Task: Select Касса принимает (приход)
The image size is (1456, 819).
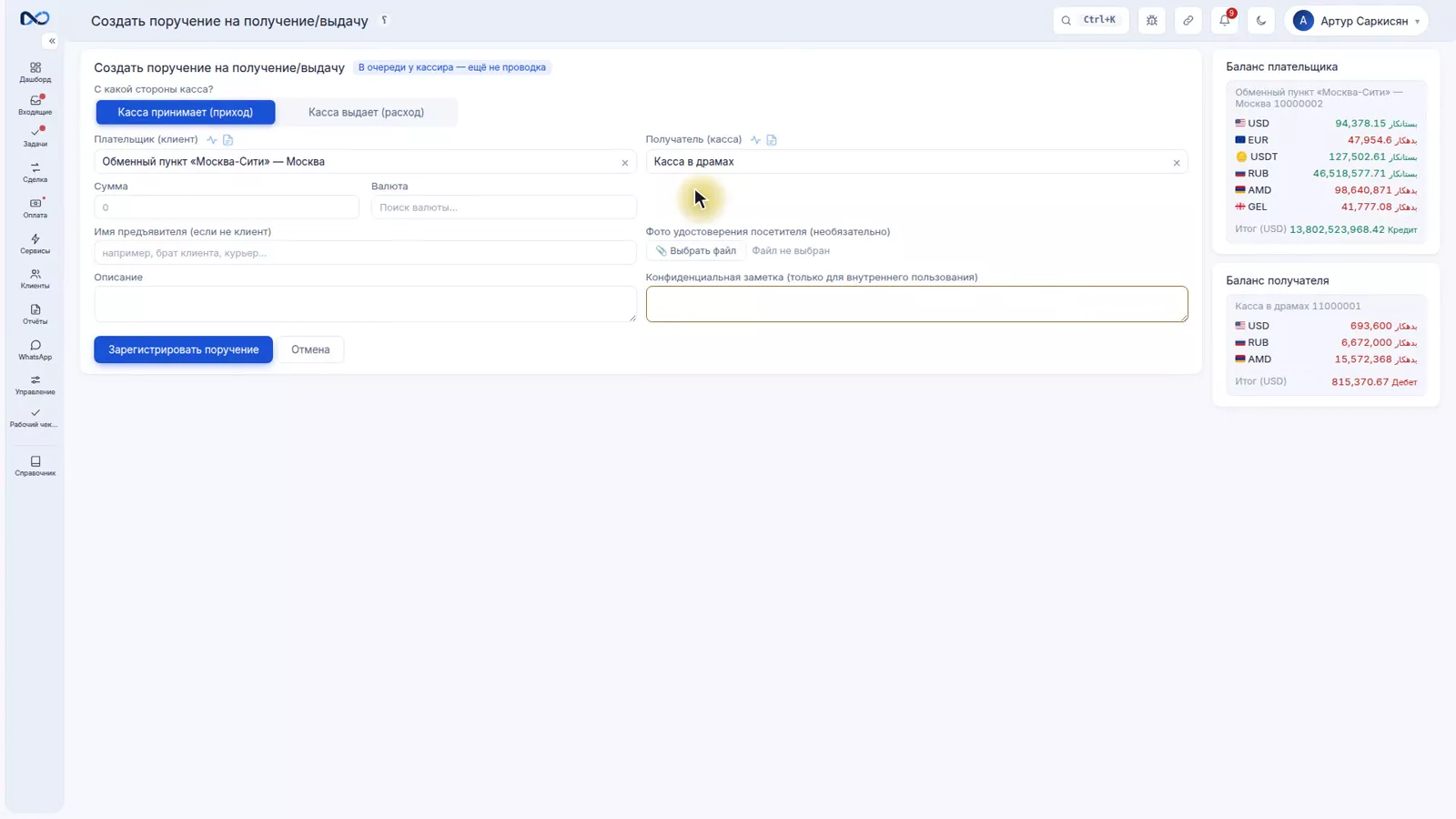Action: [x=186, y=112]
